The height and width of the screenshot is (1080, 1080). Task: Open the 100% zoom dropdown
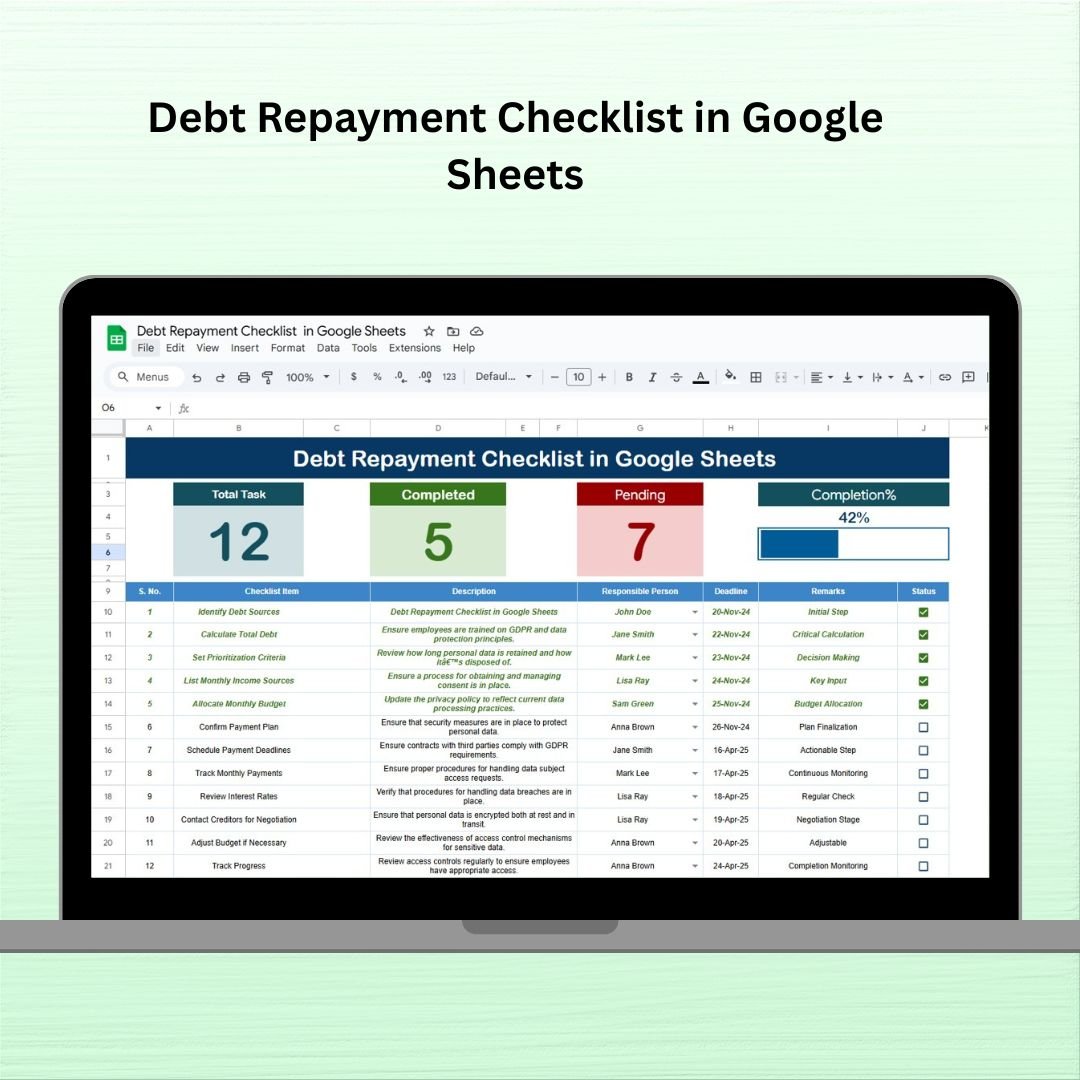308,377
